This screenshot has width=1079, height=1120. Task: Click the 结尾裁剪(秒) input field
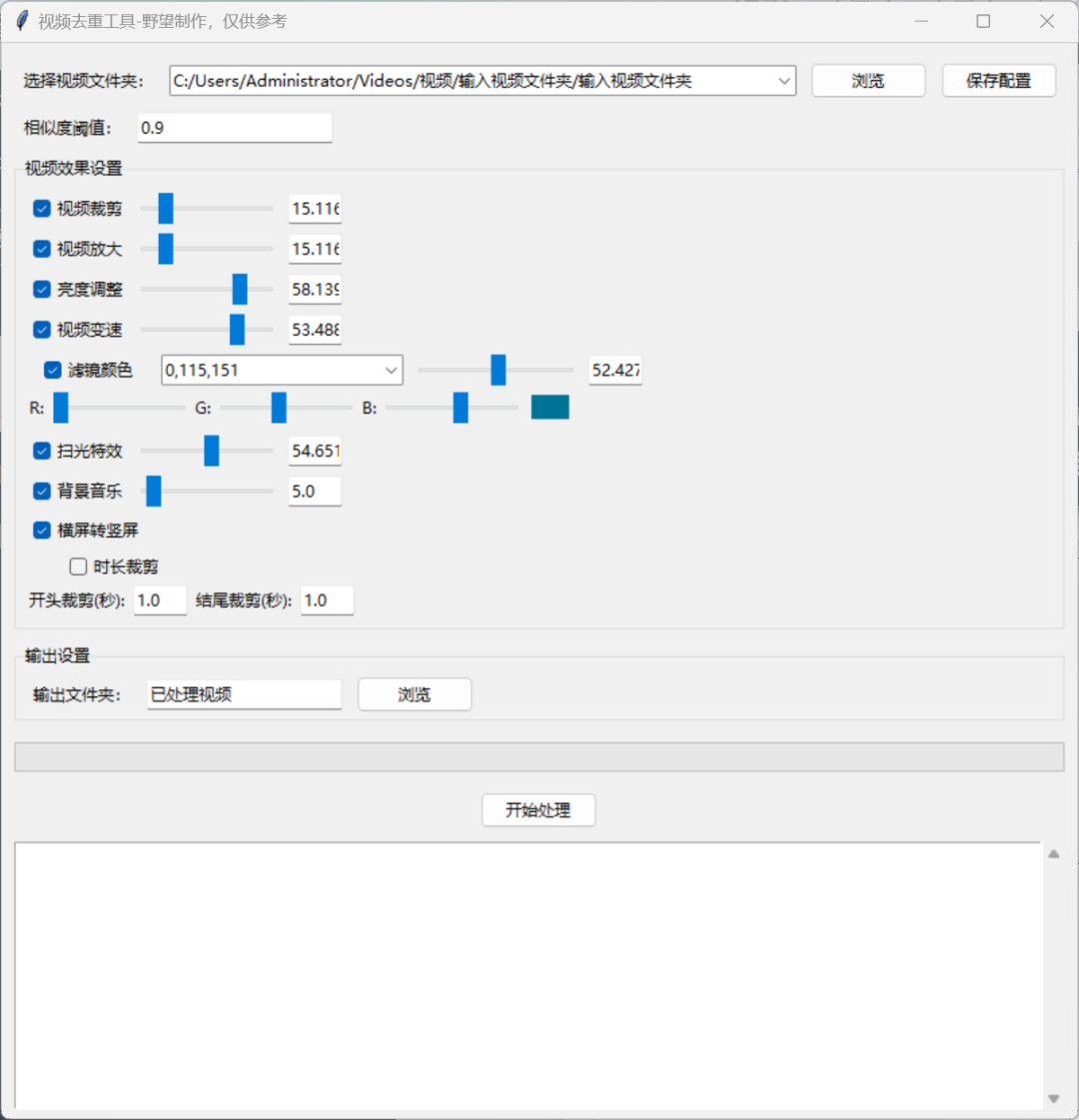(327, 600)
